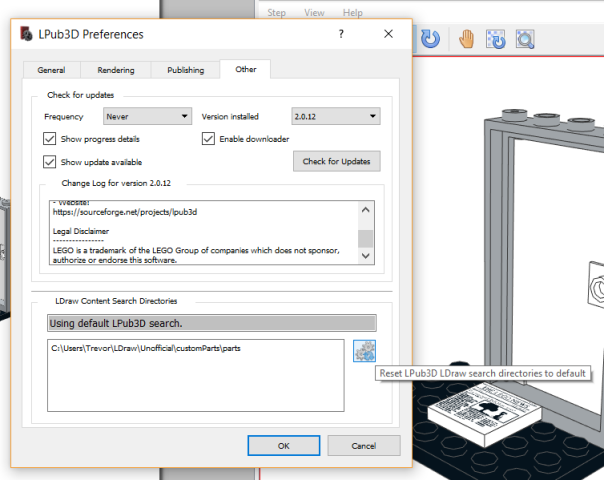Click the change log scroll up arrow
Viewport: 604px width, 480px height.
tap(366, 210)
